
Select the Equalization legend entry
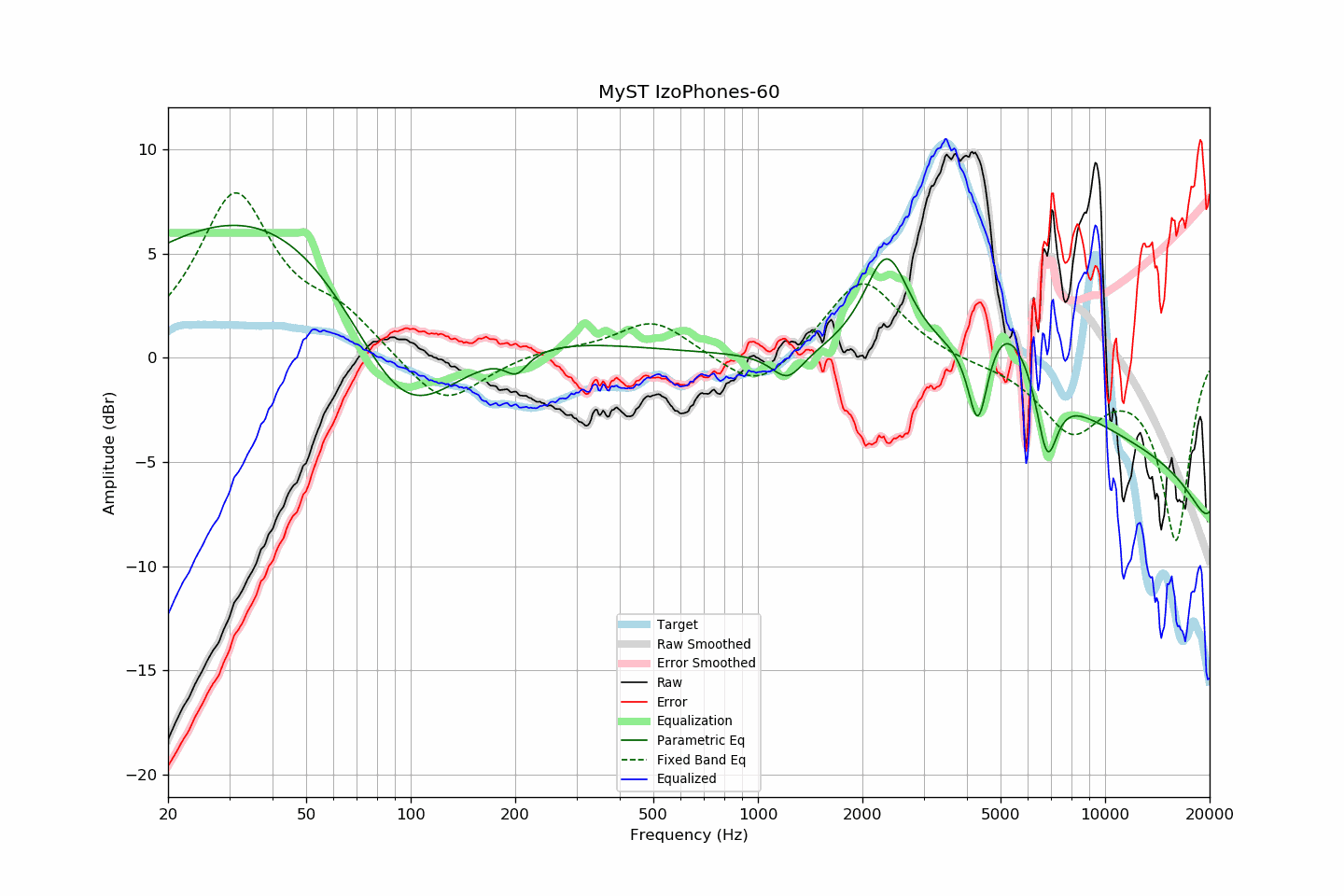coord(675,721)
